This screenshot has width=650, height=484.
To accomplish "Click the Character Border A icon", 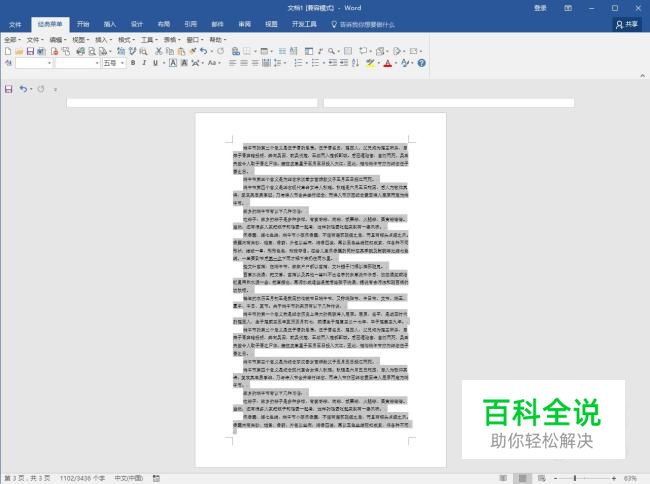I will click(x=173, y=63).
